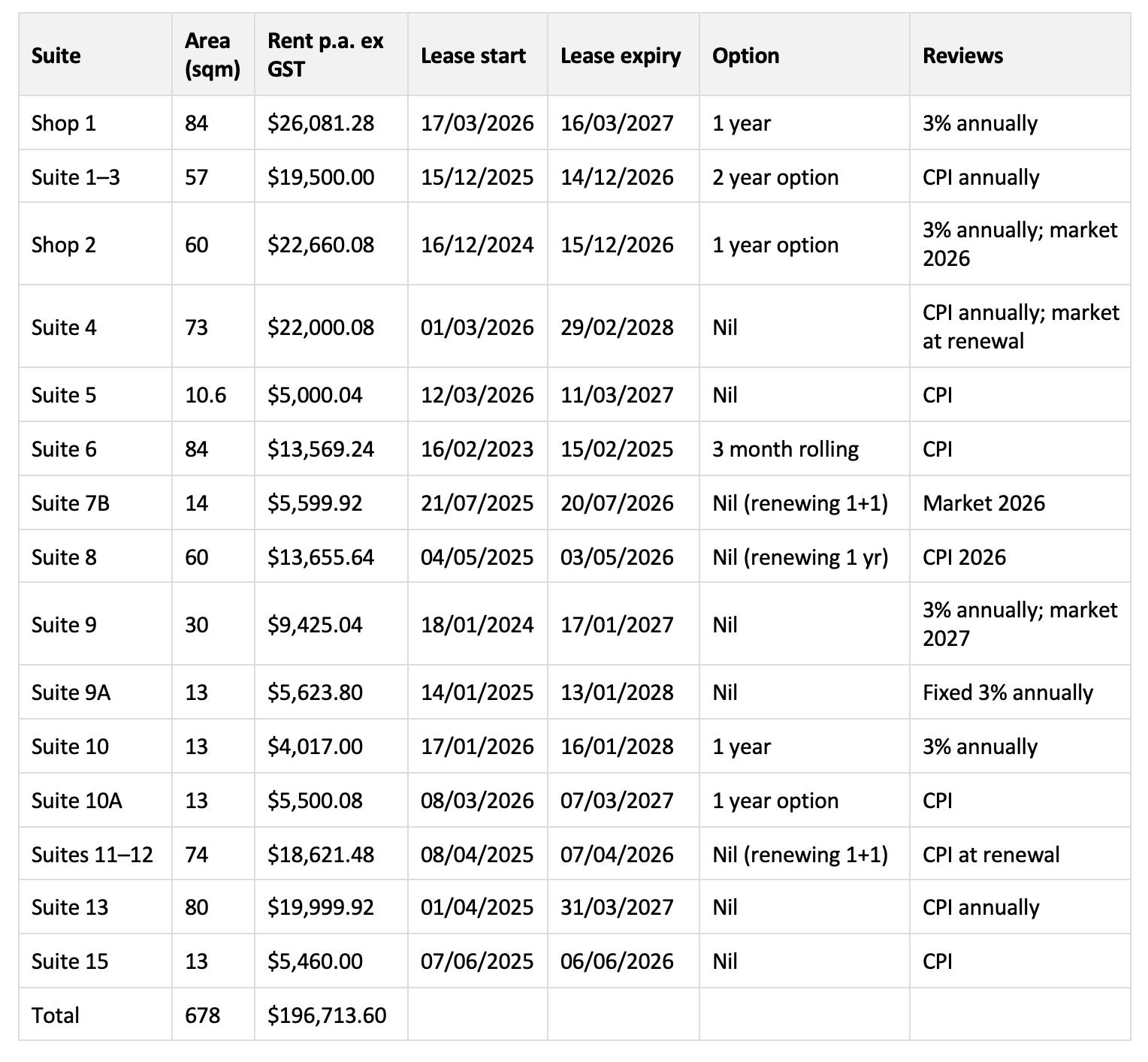Image resolution: width=1148 pixels, height=1062 pixels.
Task: Select the total rent $196,713.60 cell
Action: 327,1015
